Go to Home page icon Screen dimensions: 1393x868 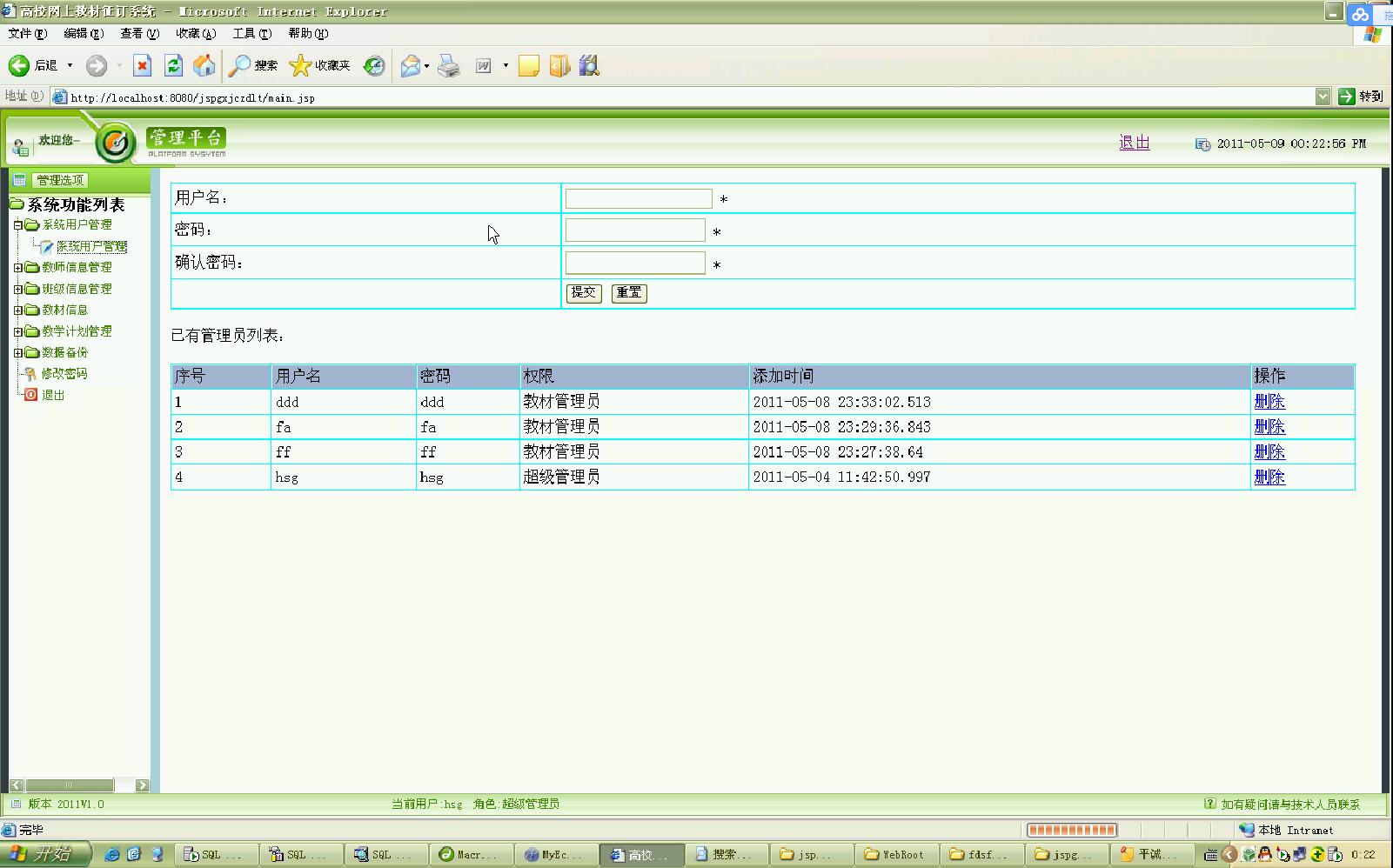click(204, 65)
